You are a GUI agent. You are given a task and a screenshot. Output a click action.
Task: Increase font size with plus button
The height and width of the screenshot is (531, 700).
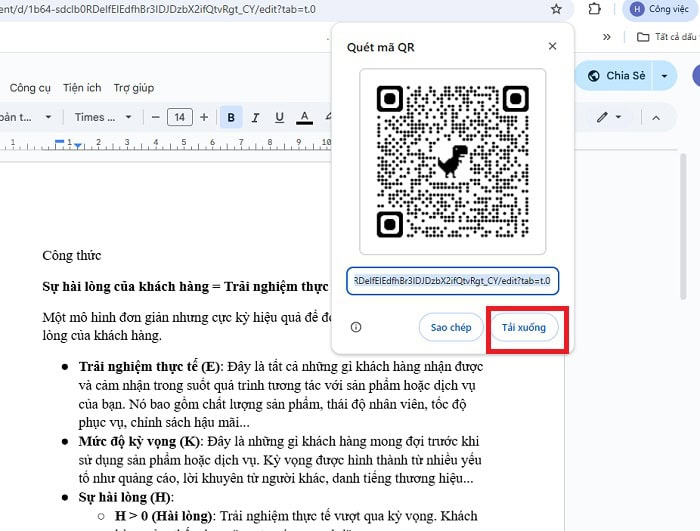coord(204,117)
